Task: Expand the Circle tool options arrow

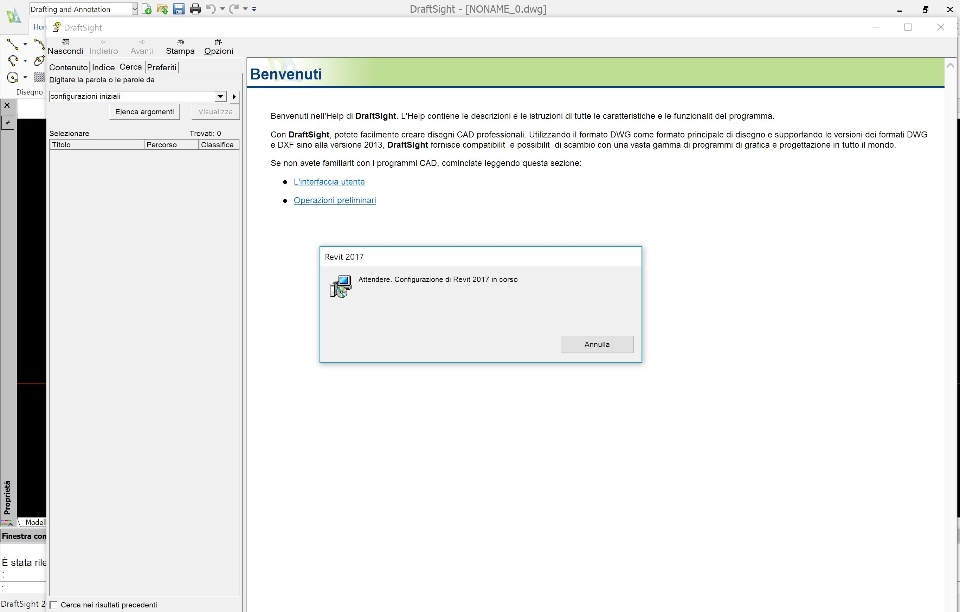Action: [x=24, y=78]
